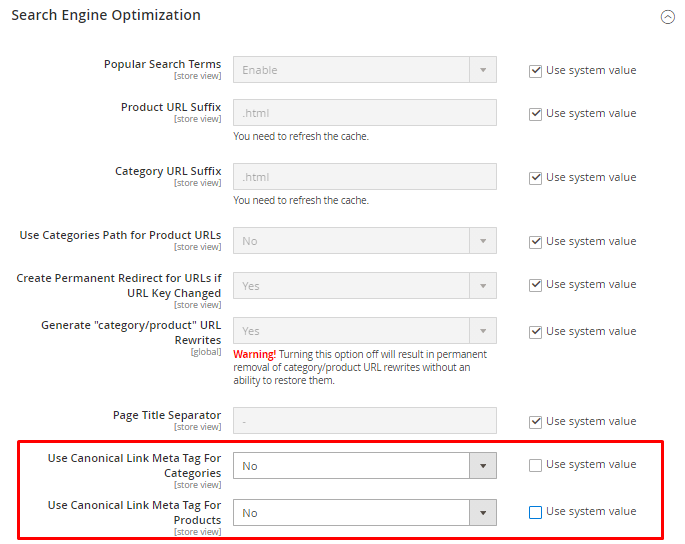
Task: Toggle system value for Categories Path setting
Action: 535,242
